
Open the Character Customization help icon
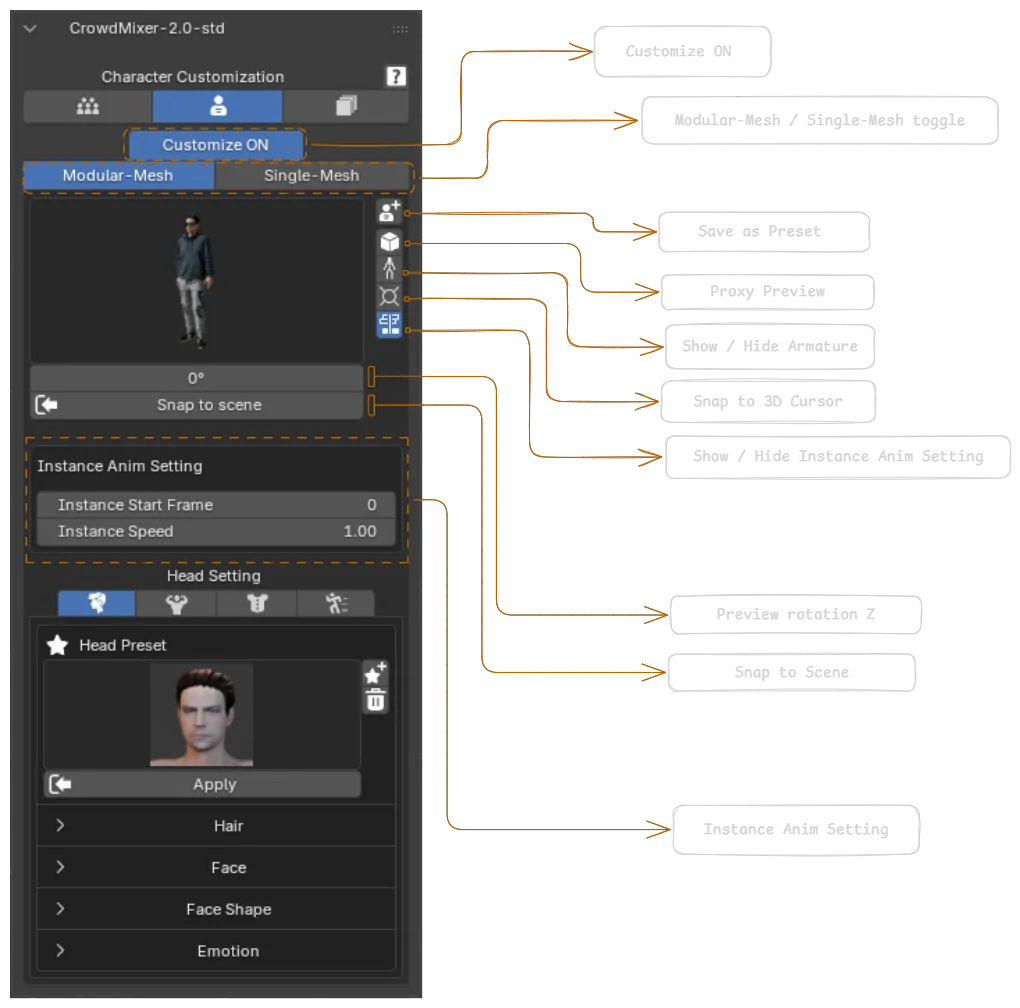[x=396, y=76]
